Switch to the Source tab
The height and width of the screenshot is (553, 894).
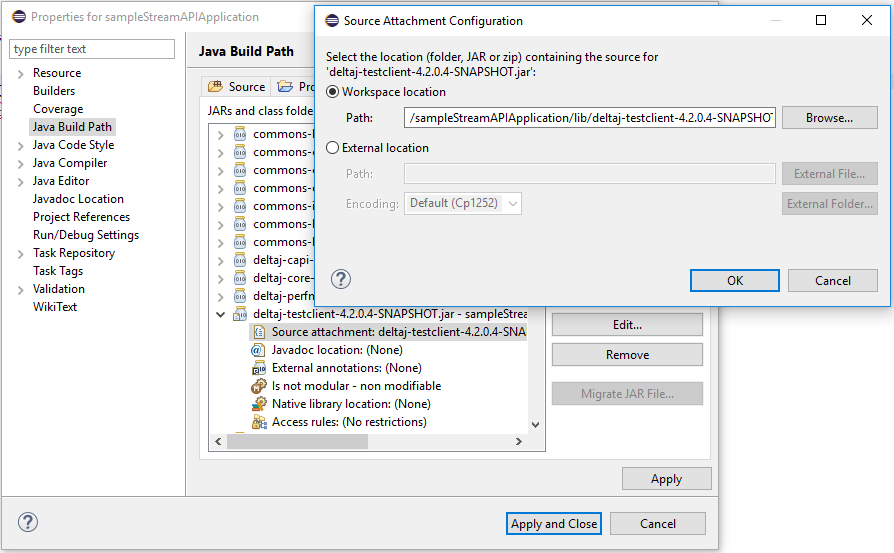pos(237,87)
